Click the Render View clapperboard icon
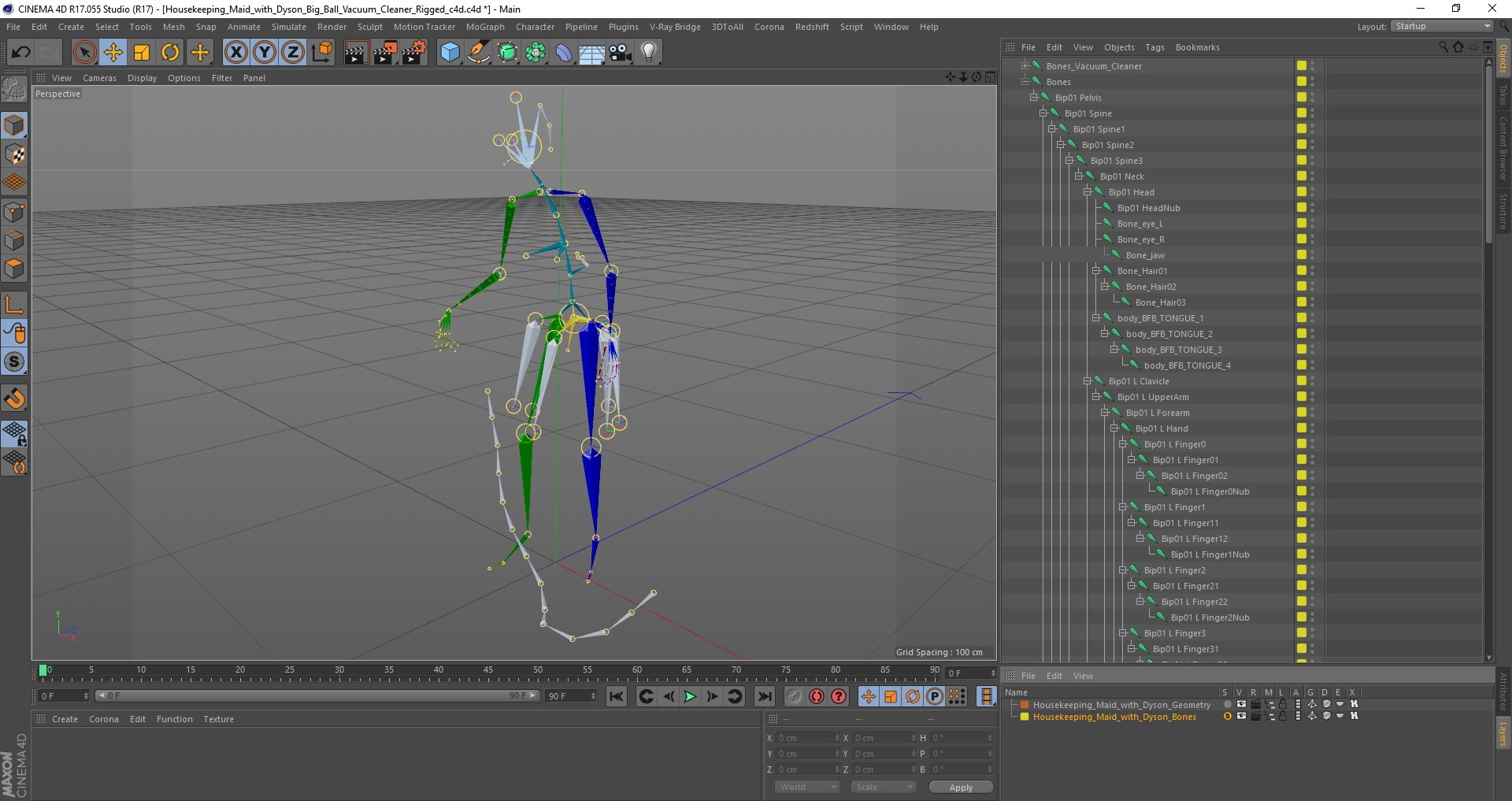The height and width of the screenshot is (801, 1512). [x=356, y=53]
